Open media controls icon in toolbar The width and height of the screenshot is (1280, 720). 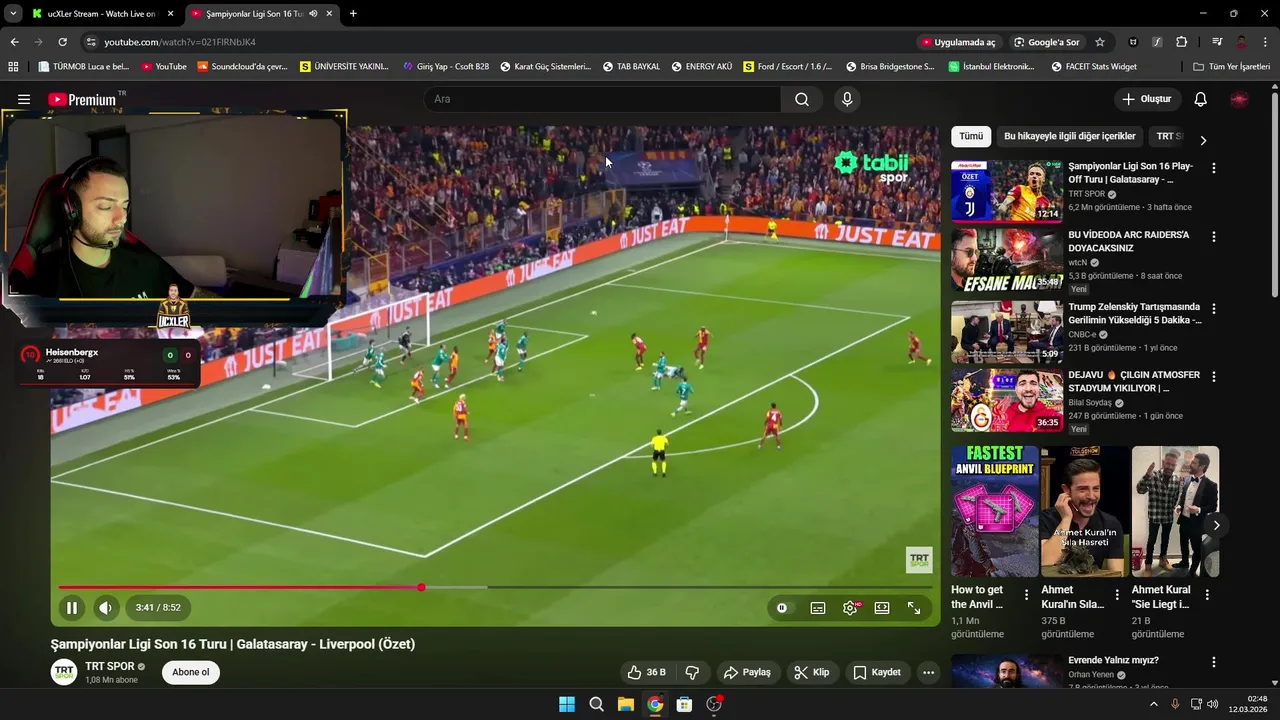(x=1216, y=42)
